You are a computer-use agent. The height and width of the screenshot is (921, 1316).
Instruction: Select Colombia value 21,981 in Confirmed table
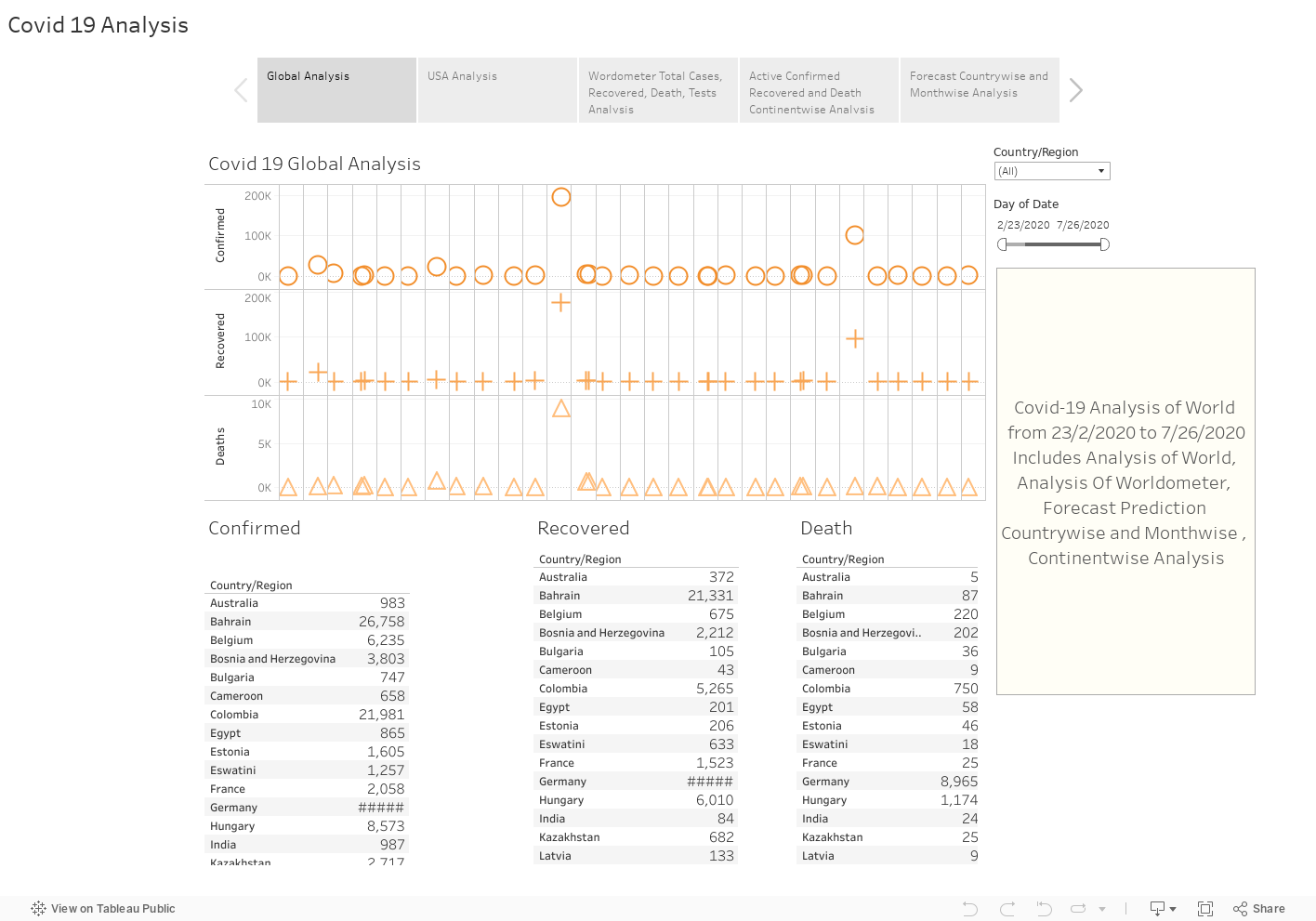coord(381,715)
